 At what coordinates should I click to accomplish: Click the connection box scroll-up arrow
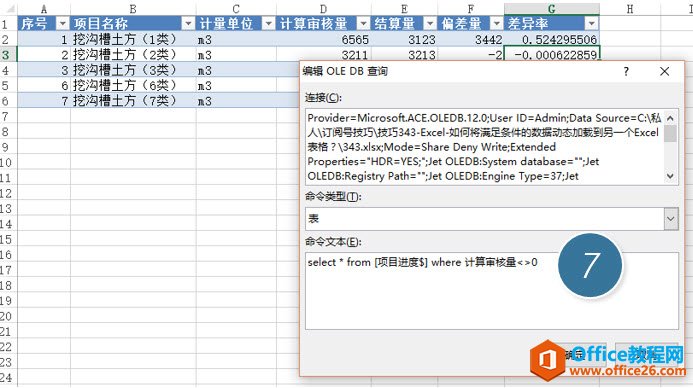coord(670,118)
